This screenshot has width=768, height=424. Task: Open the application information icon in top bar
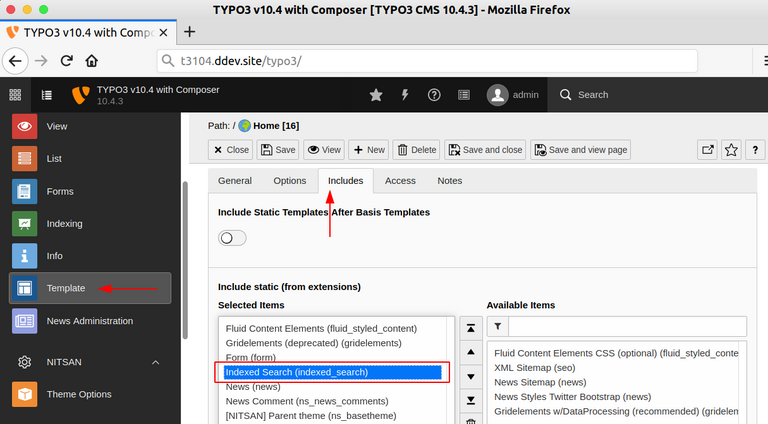[x=463, y=95]
